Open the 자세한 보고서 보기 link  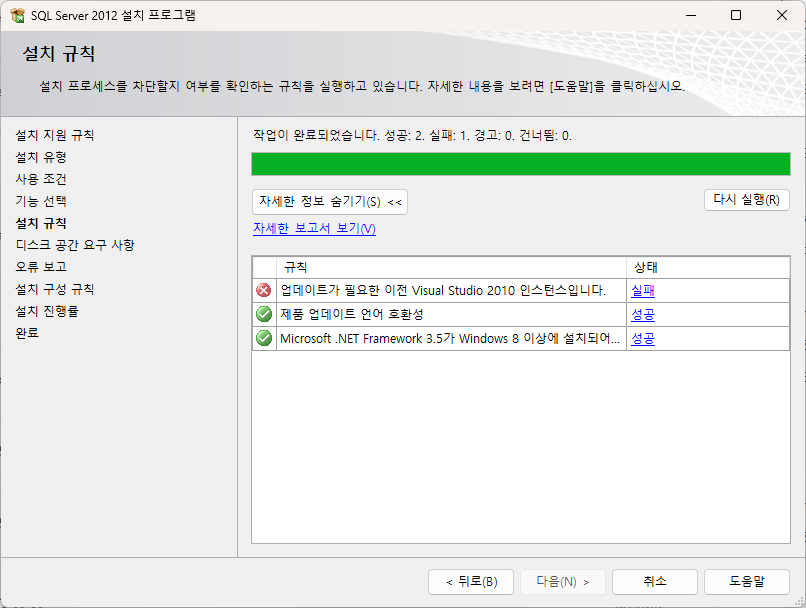pyautogui.click(x=314, y=228)
